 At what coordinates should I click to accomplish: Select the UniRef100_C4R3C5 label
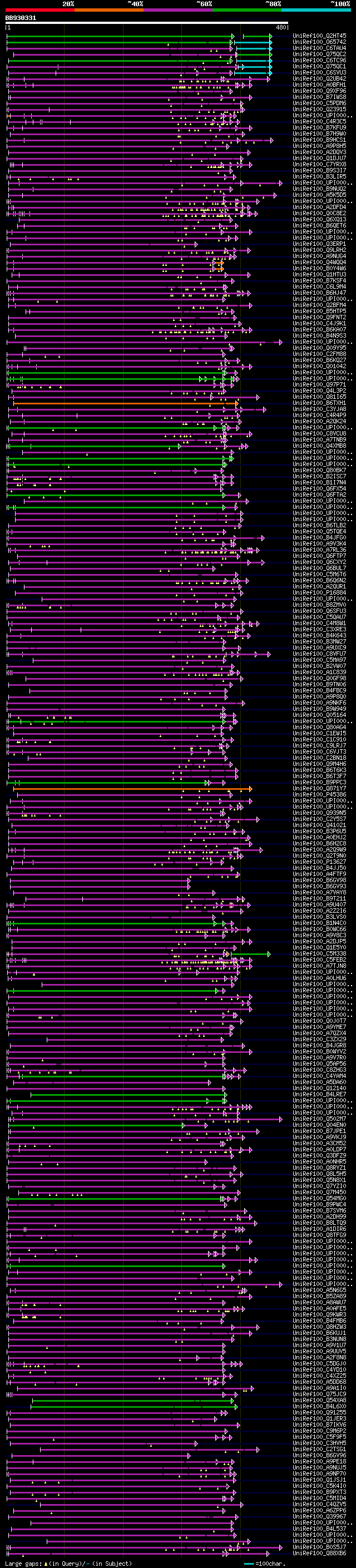click(x=319, y=121)
